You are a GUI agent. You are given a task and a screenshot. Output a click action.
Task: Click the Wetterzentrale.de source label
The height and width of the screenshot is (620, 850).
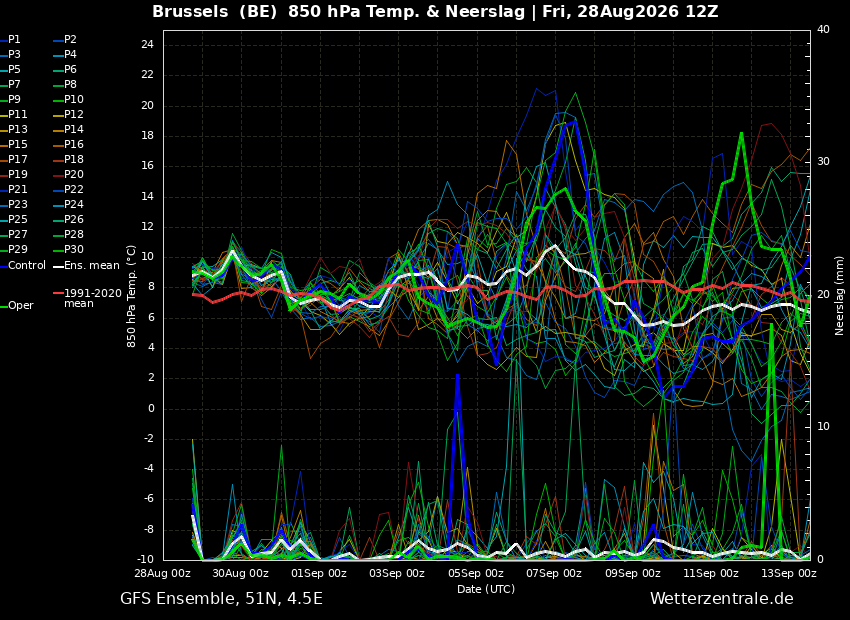[x=722, y=599]
